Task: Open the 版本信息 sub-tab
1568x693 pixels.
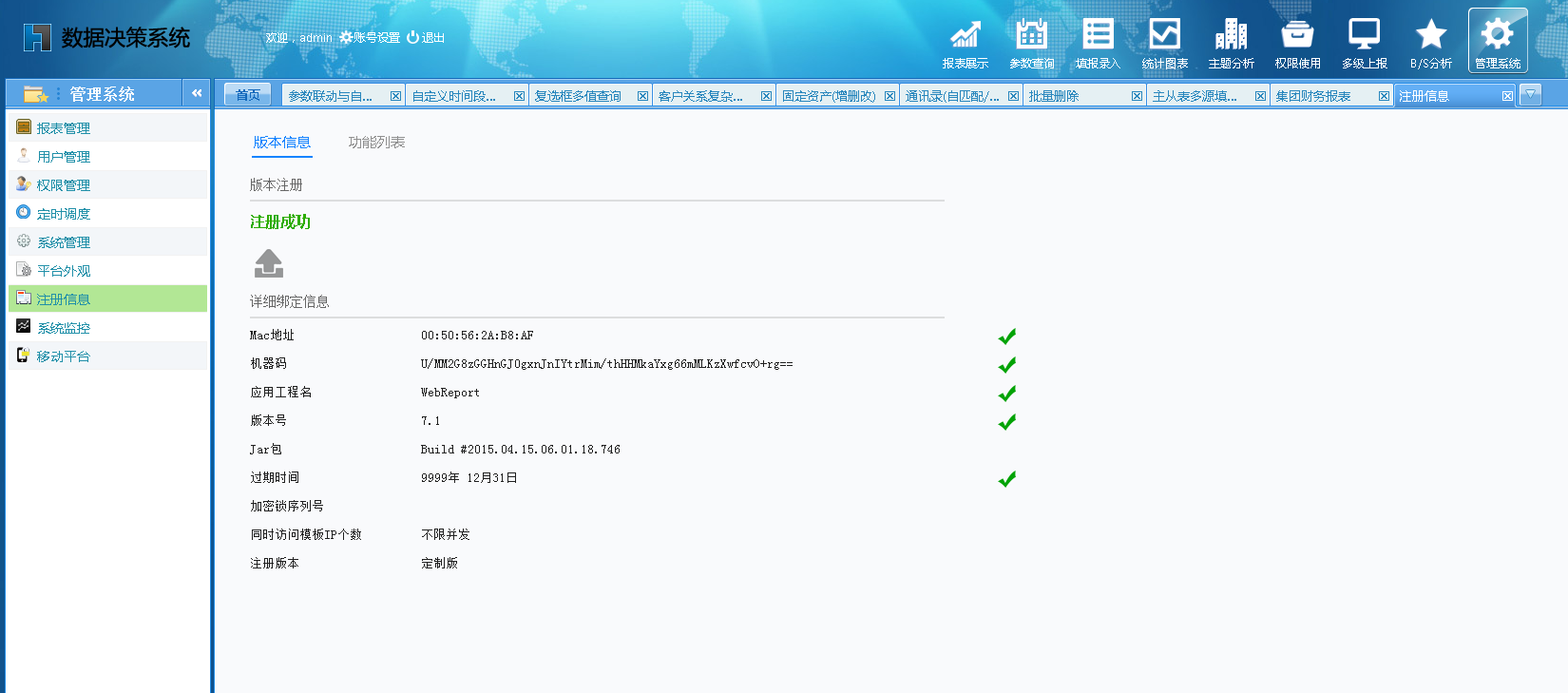Action: click(x=282, y=143)
